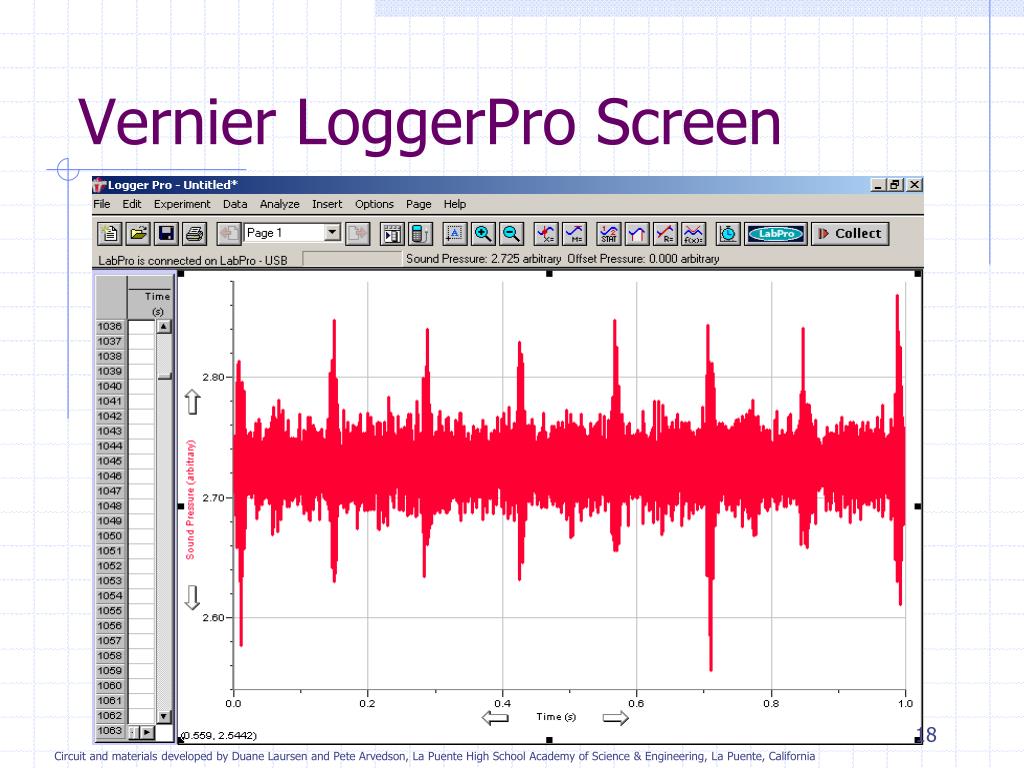Screen dimensions: 1024x768
Task: Open the Analyze menu
Action: 280,204
